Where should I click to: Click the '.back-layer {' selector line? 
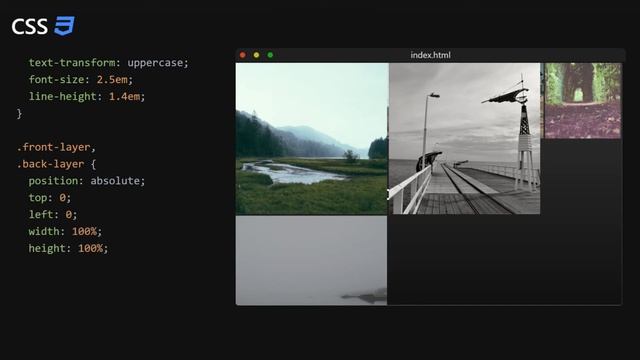[56, 164]
